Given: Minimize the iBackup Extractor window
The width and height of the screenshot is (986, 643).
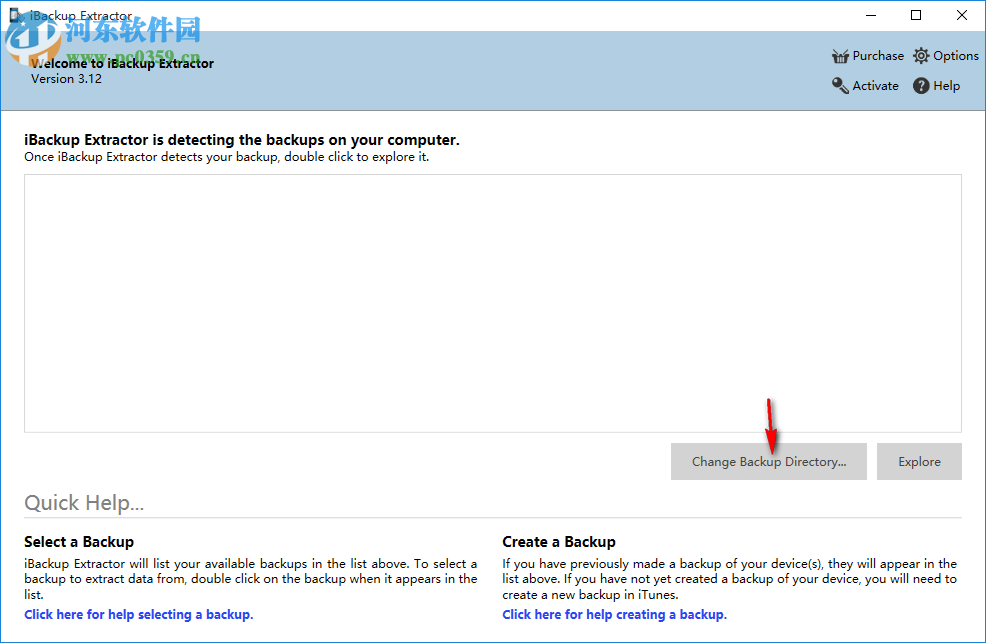Looking at the screenshot, I should (870, 15).
